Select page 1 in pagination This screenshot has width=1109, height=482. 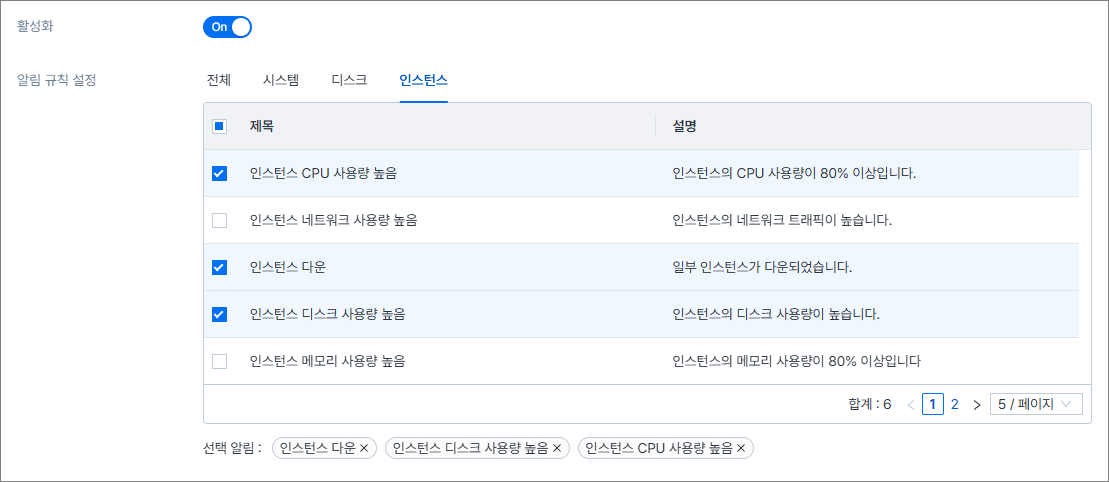click(932, 405)
